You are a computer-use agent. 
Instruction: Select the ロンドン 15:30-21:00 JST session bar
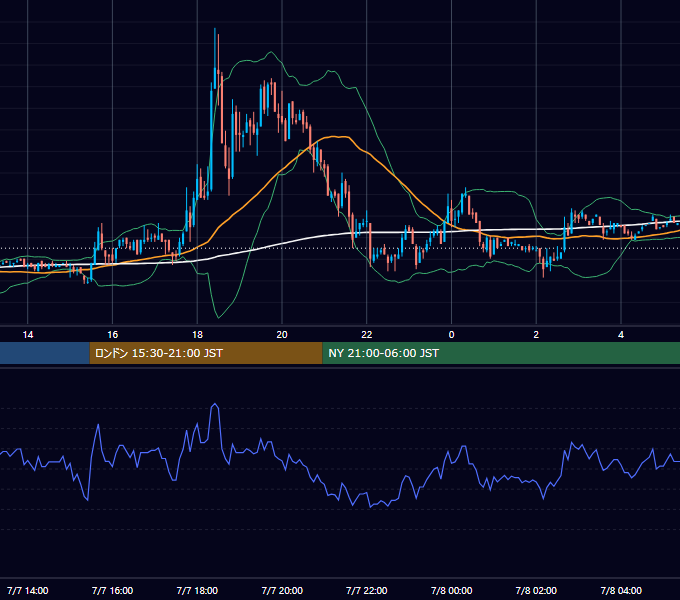[x=206, y=353]
